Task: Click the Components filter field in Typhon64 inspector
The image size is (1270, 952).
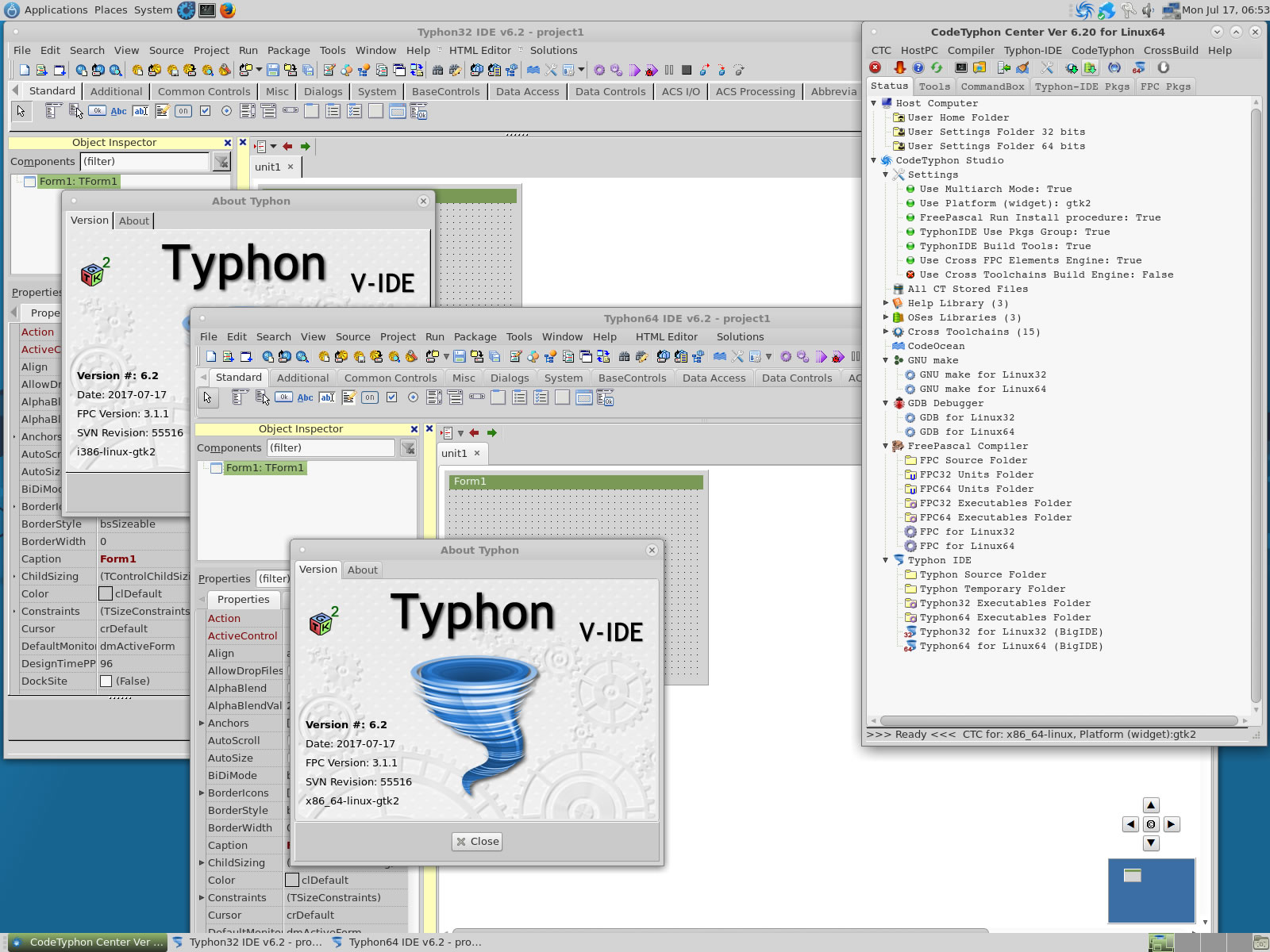Action: tap(331, 448)
